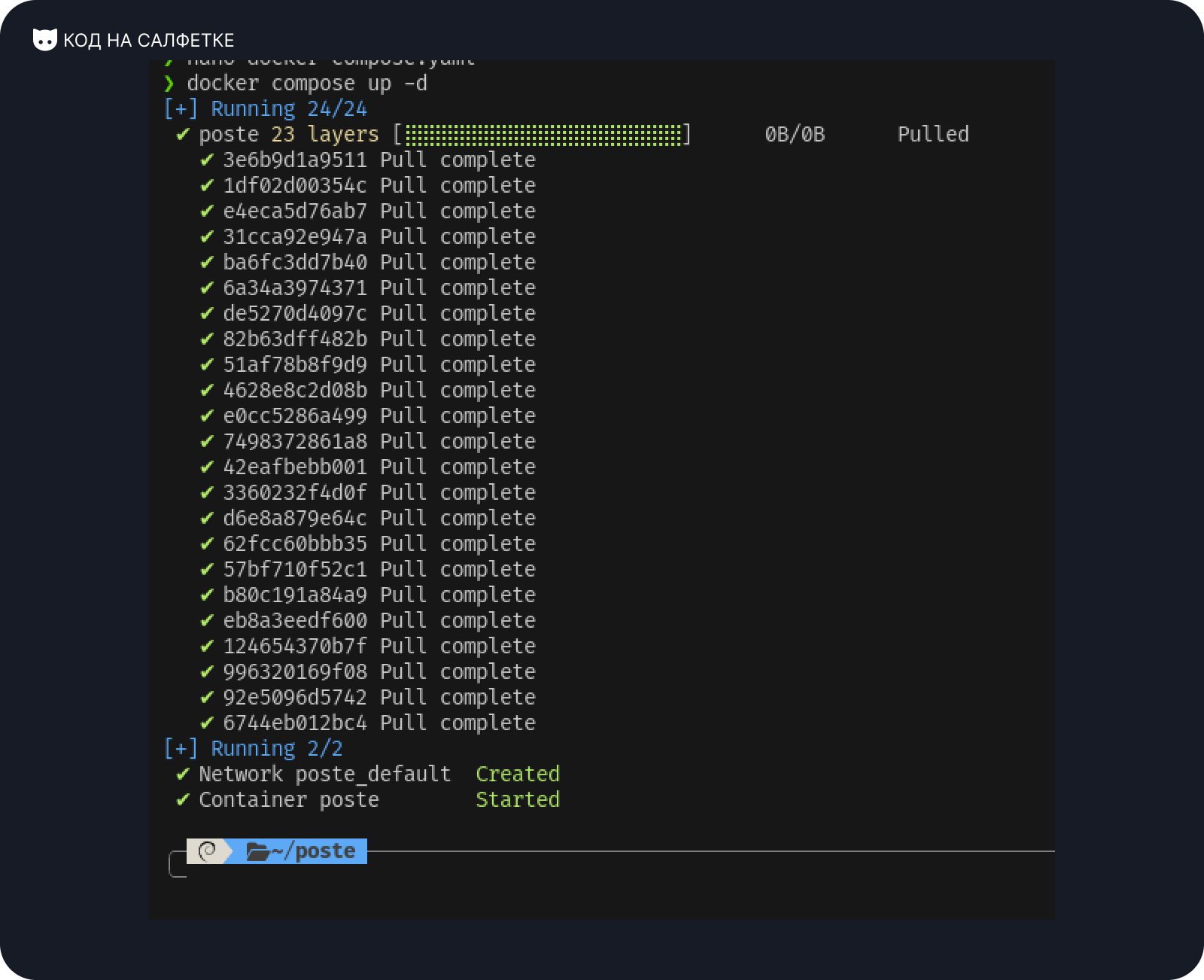
Task: Click 'Container poste' text
Action: coord(289,799)
